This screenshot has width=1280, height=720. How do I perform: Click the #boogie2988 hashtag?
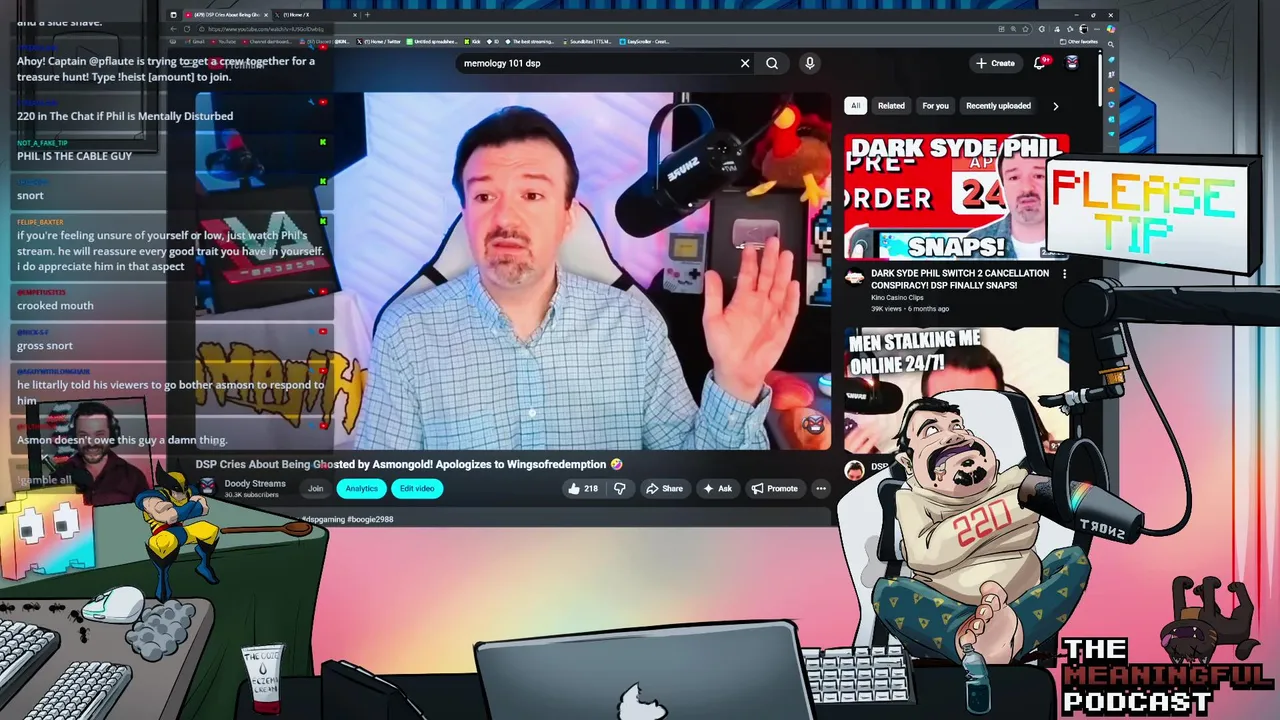coord(370,519)
